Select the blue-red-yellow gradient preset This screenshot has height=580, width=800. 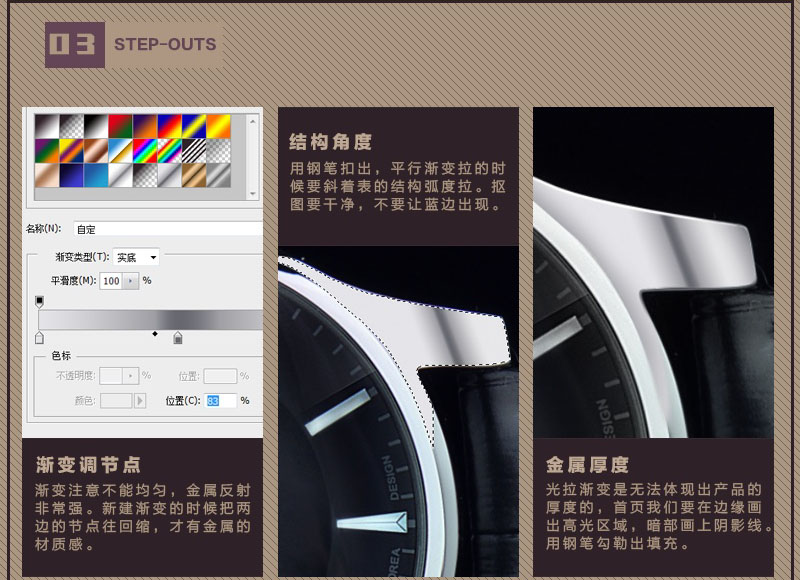click(x=169, y=126)
